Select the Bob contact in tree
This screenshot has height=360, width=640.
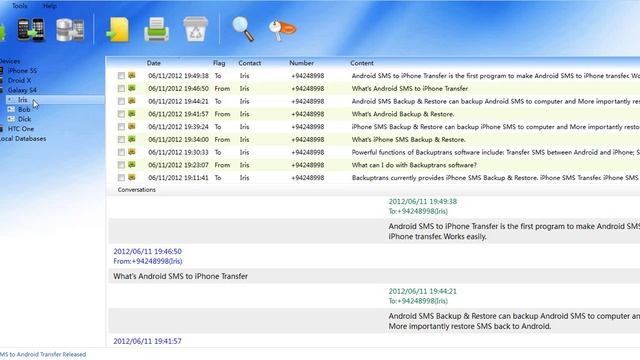[24, 109]
